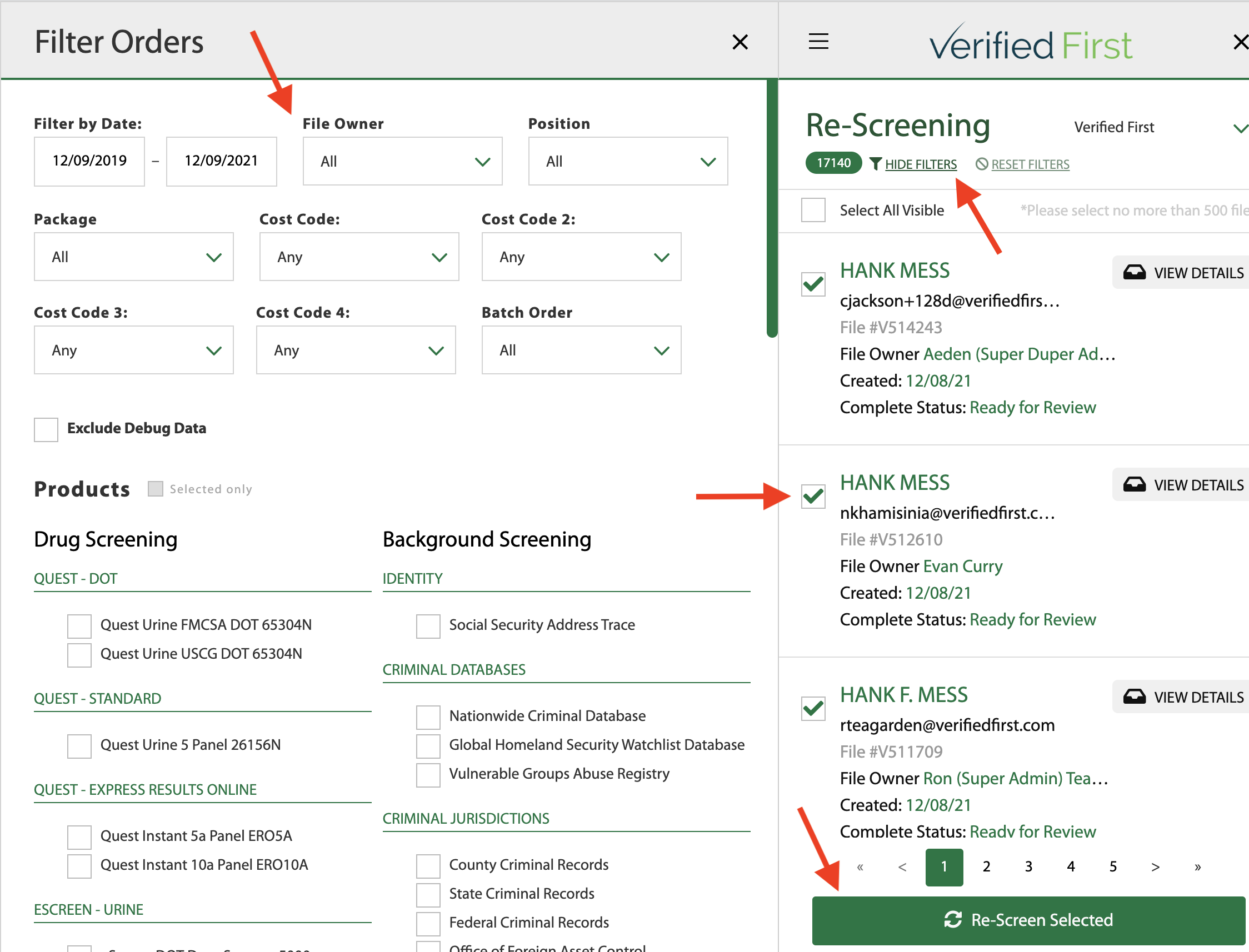
Task: View details for file #V512610
Action: [x=1181, y=484]
